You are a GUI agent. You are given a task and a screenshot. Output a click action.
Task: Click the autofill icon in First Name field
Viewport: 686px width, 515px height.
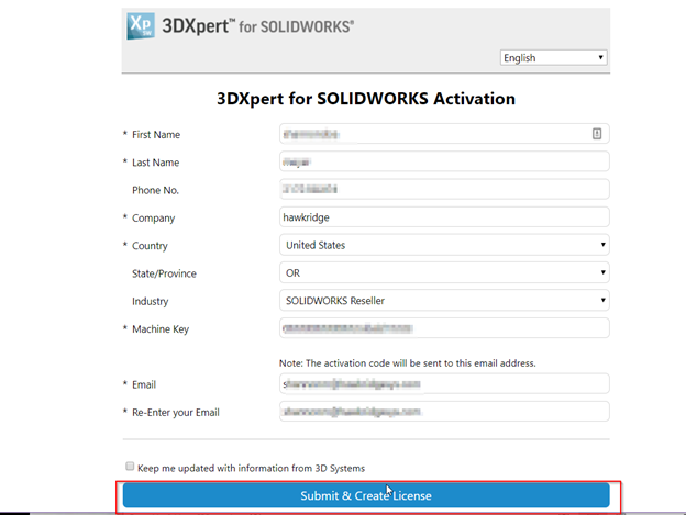point(597,133)
